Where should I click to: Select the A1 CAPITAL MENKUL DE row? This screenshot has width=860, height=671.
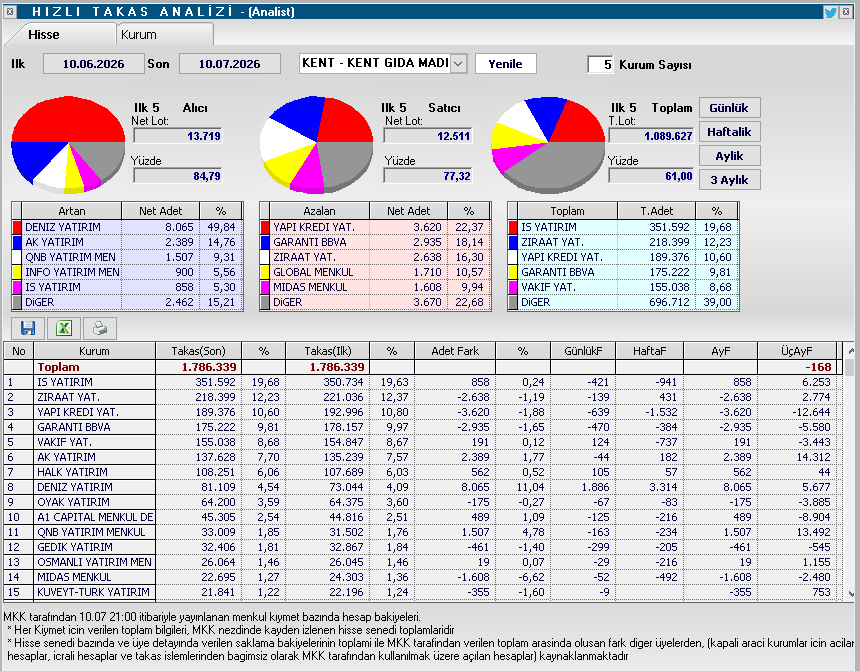tap(420, 517)
